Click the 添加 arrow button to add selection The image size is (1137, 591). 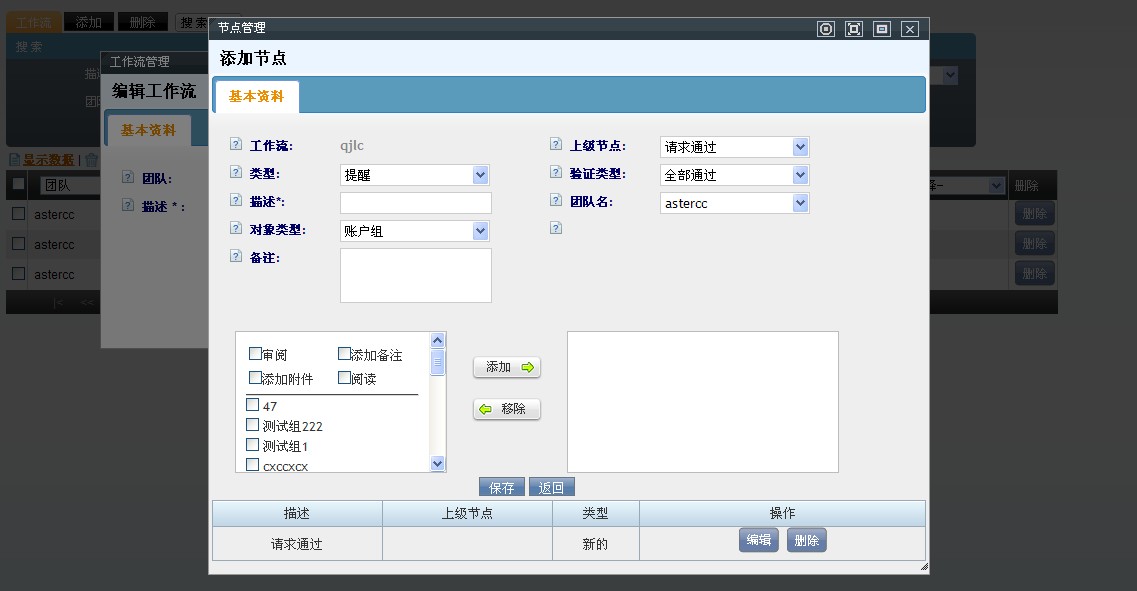pyautogui.click(x=507, y=368)
